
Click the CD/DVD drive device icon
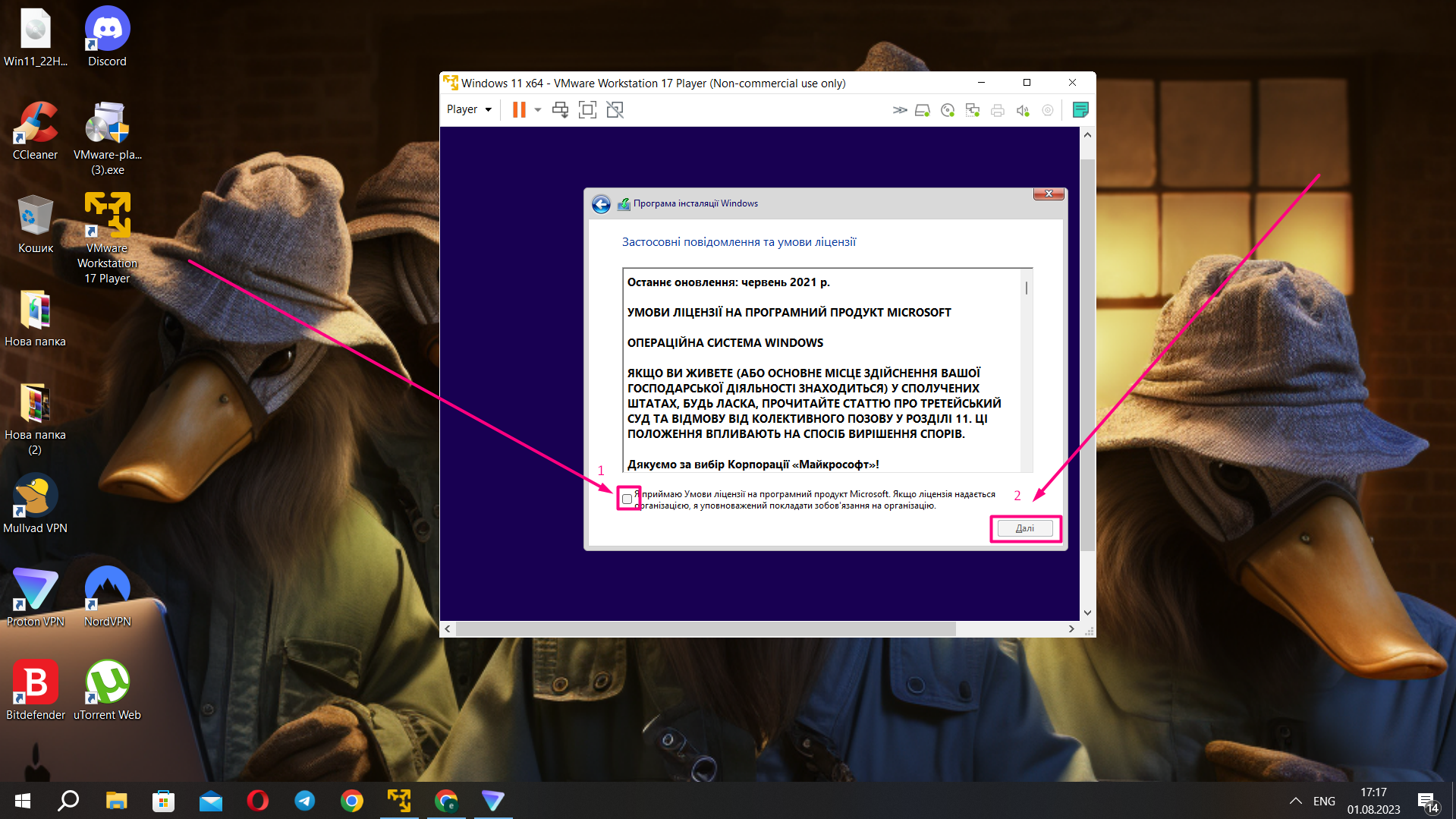coord(948,110)
